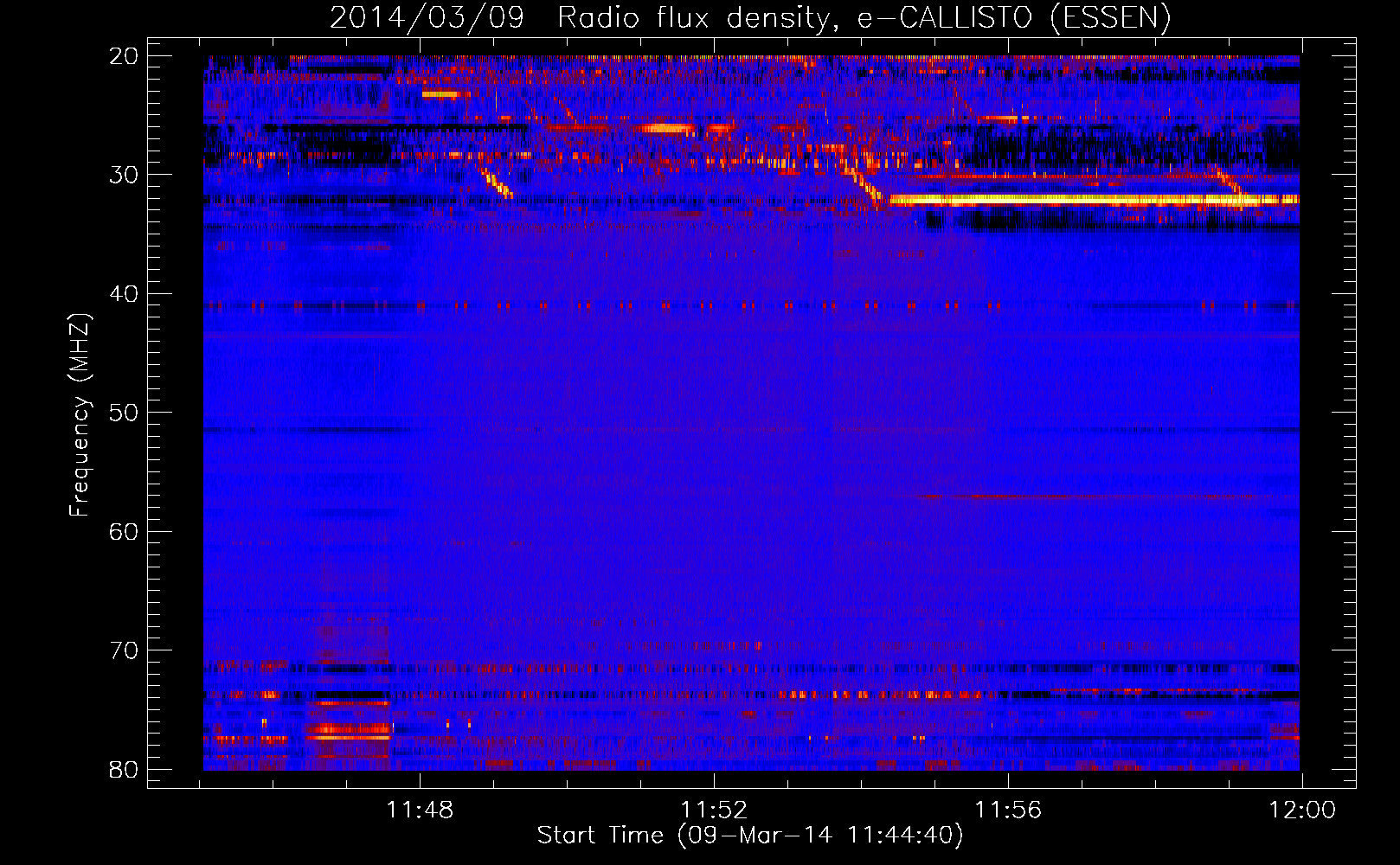1400x865 pixels.
Task: Click the '12:00' time tick label
Action: 1302,811
